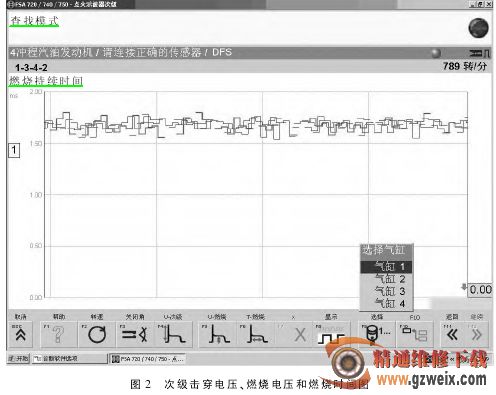The width and height of the screenshot is (496, 395).
Task: Select 气缸 3 in cylinder menu
Action: pyautogui.click(x=387, y=291)
